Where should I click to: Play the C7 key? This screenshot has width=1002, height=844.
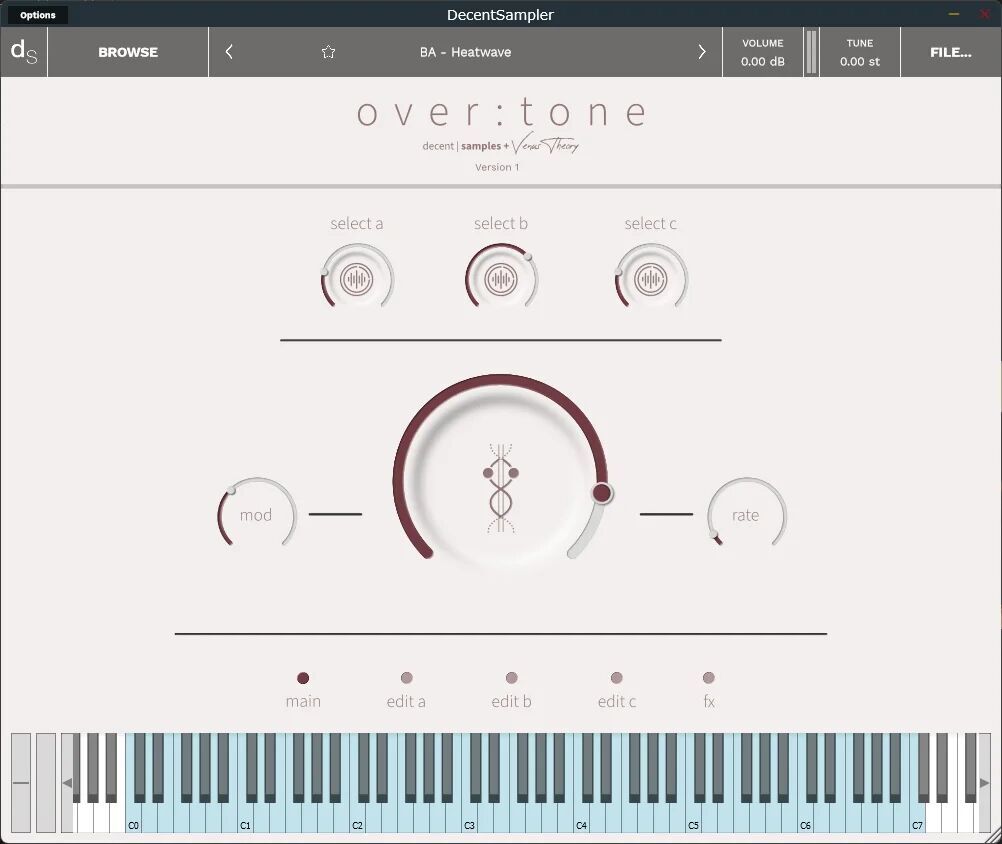[918, 818]
